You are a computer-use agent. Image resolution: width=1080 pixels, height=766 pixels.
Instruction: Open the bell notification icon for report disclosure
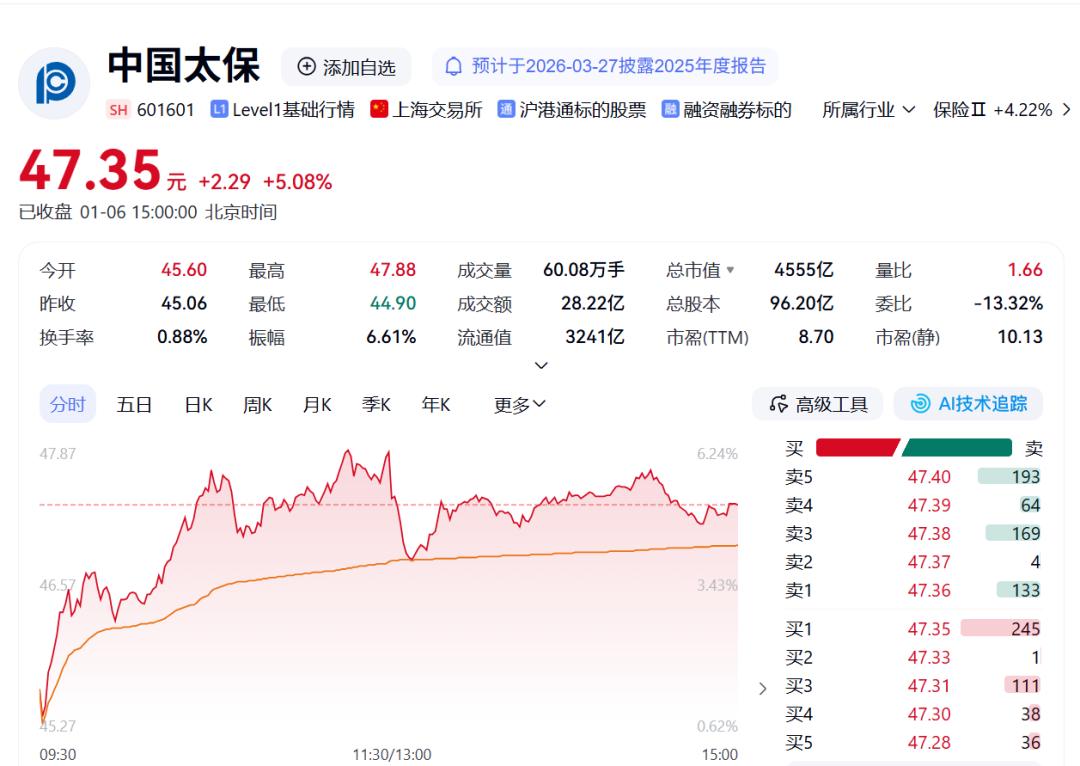455,67
